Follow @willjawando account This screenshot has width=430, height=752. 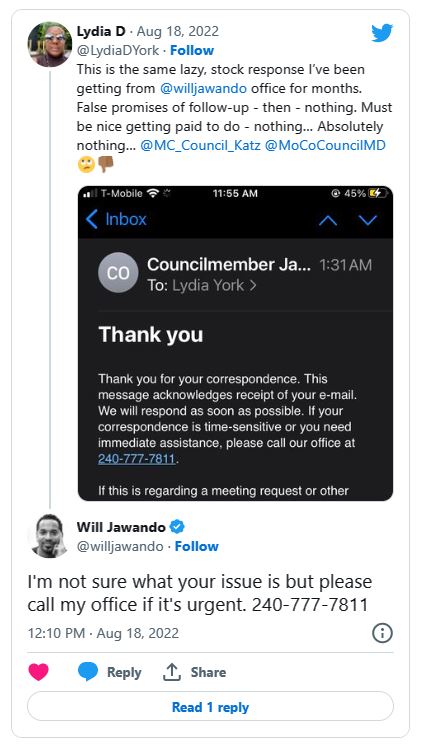coord(197,546)
